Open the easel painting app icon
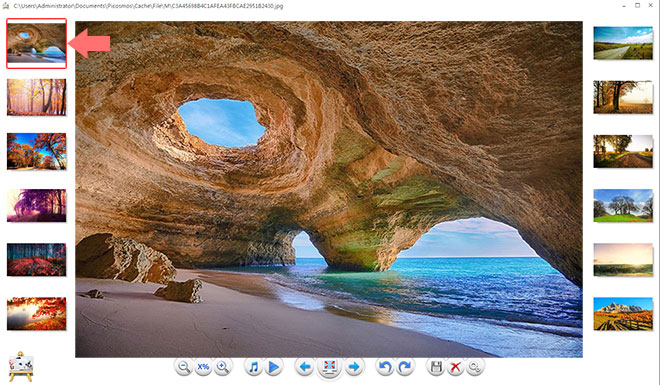The width and height of the screenshot is (660, 385). 21,367
